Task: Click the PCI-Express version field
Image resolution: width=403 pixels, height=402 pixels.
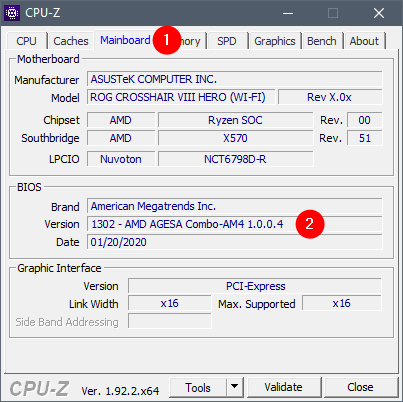Action: 255,286
